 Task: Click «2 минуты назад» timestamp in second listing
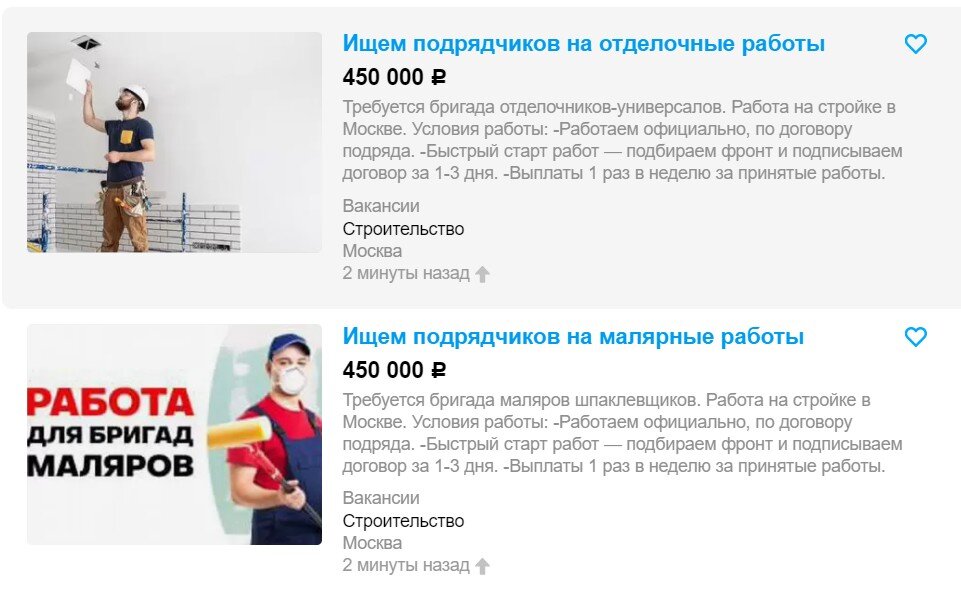coord(406,565)
